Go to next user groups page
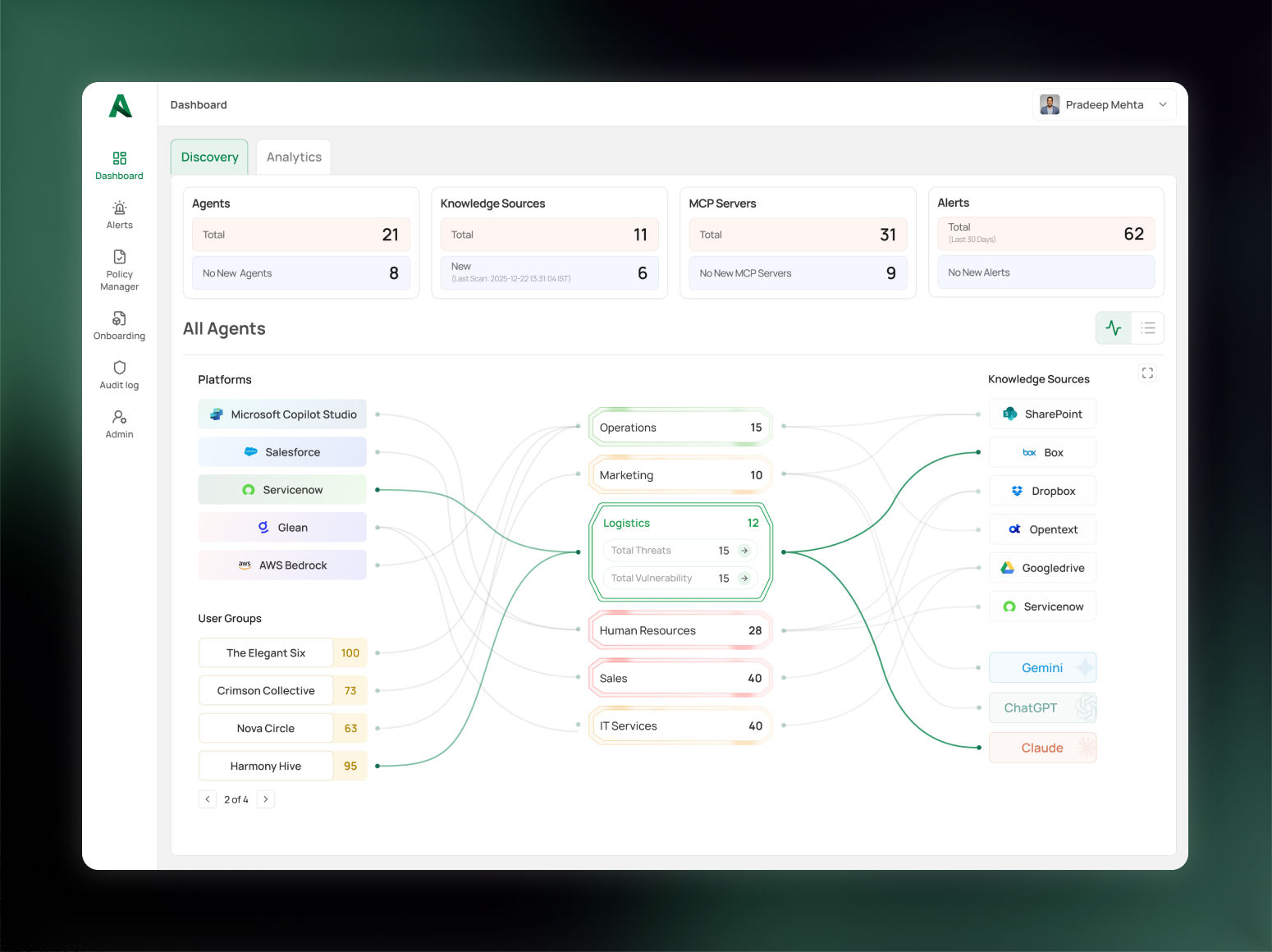This screenshot has height=952, width=1272. click(x=266, y=799)
